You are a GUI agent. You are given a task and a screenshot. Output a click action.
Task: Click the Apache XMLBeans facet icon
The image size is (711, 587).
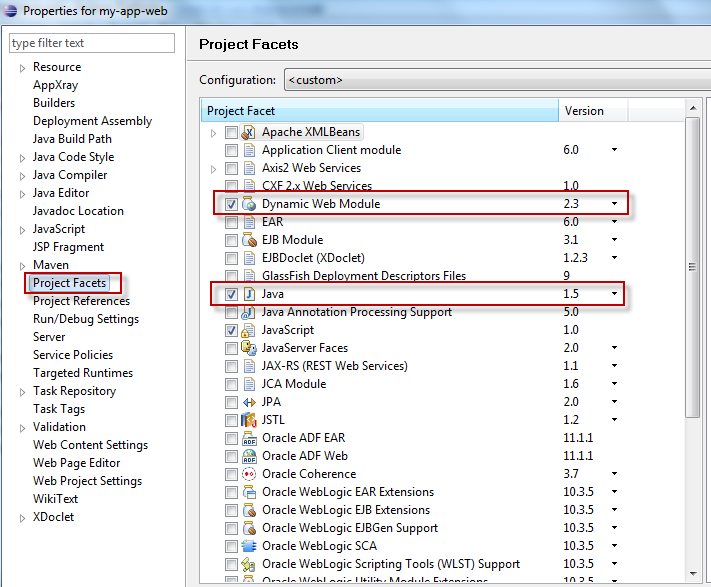point(248,132)
